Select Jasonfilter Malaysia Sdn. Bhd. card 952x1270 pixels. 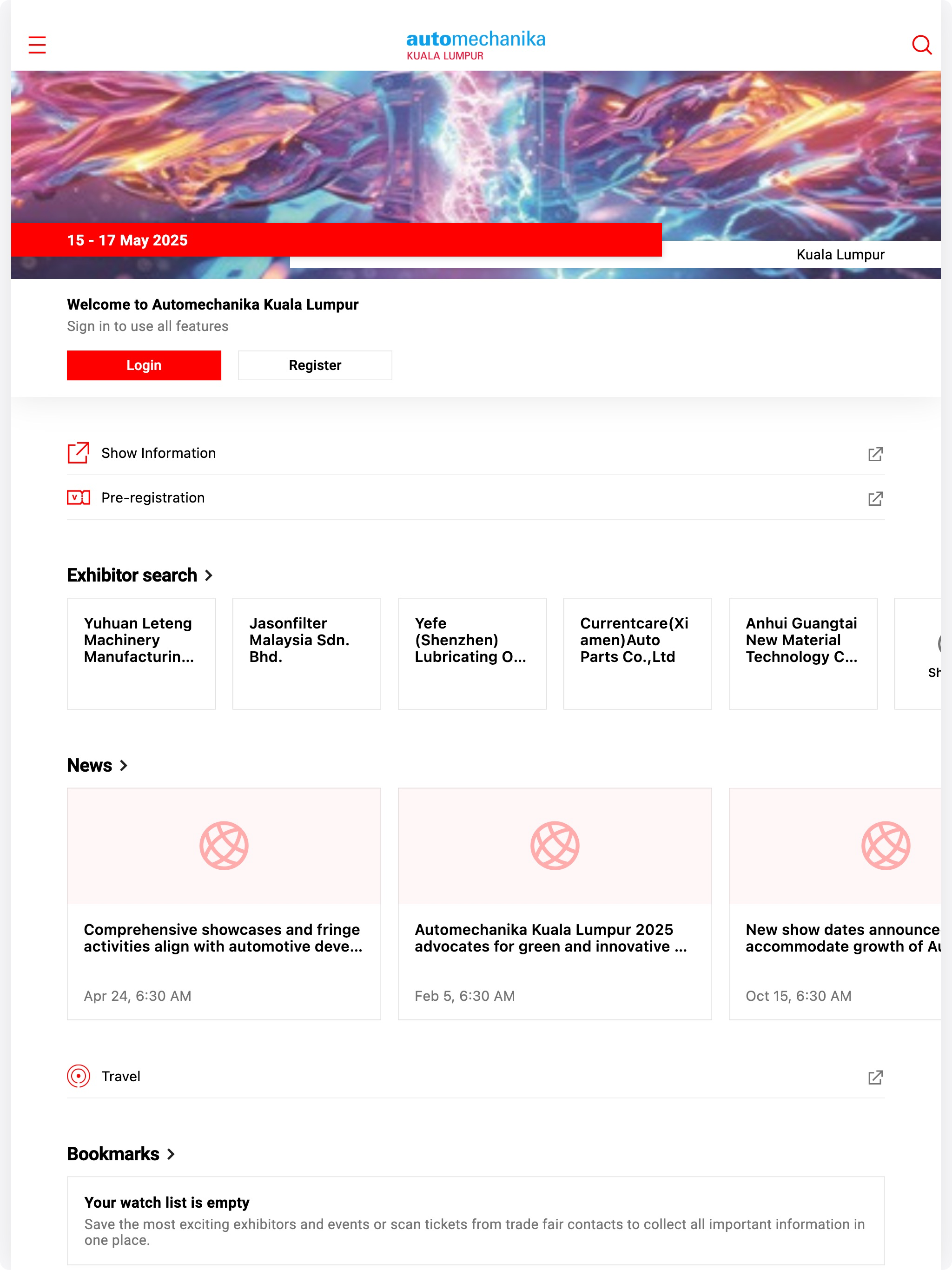307,654
